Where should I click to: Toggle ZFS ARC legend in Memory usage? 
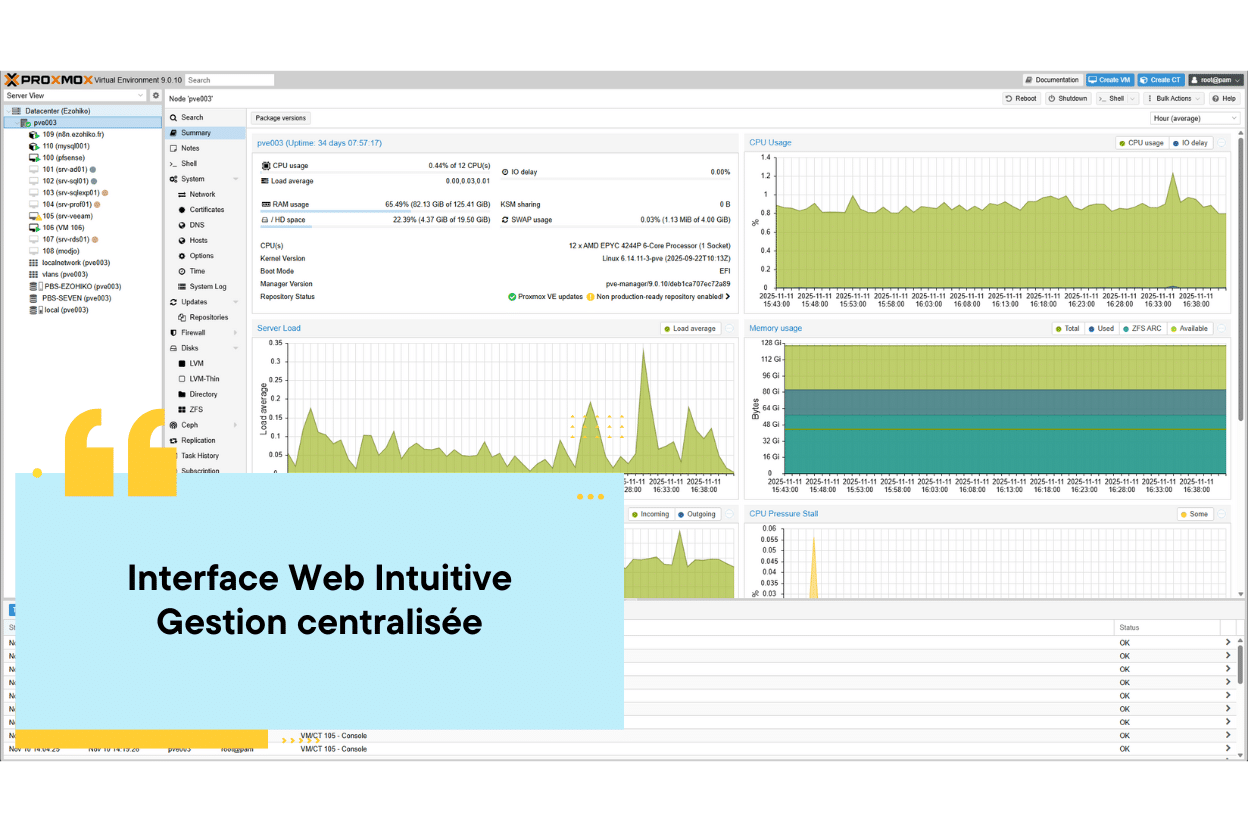pyautogui.click(x=1141, y=329)
